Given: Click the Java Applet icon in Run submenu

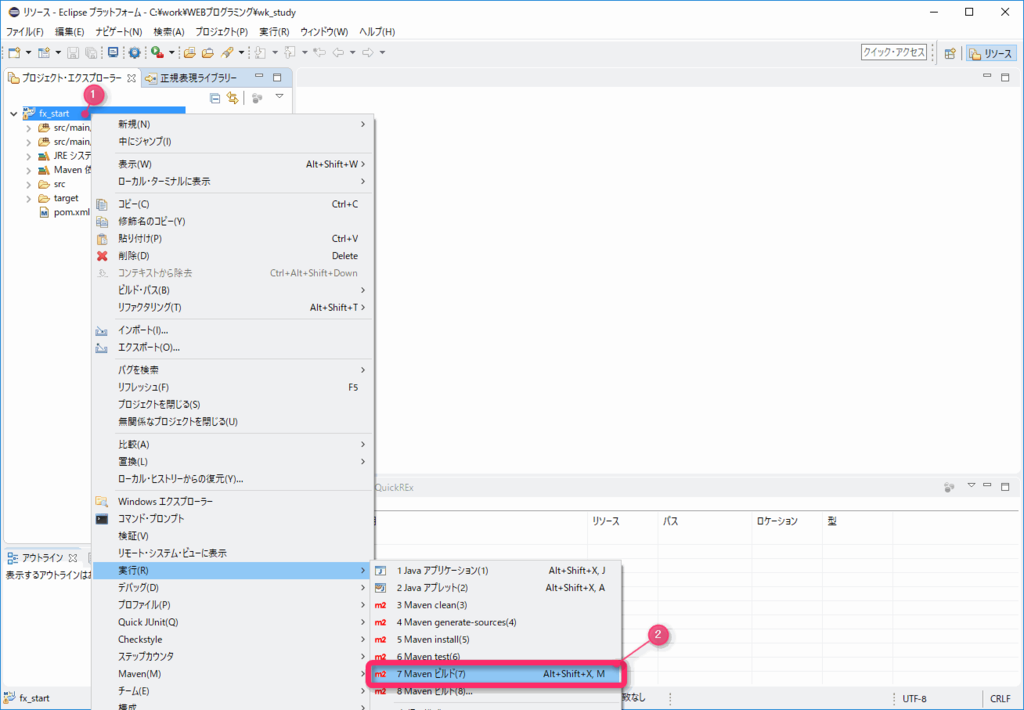Looking at the screenshot, I should pos(381,588).
